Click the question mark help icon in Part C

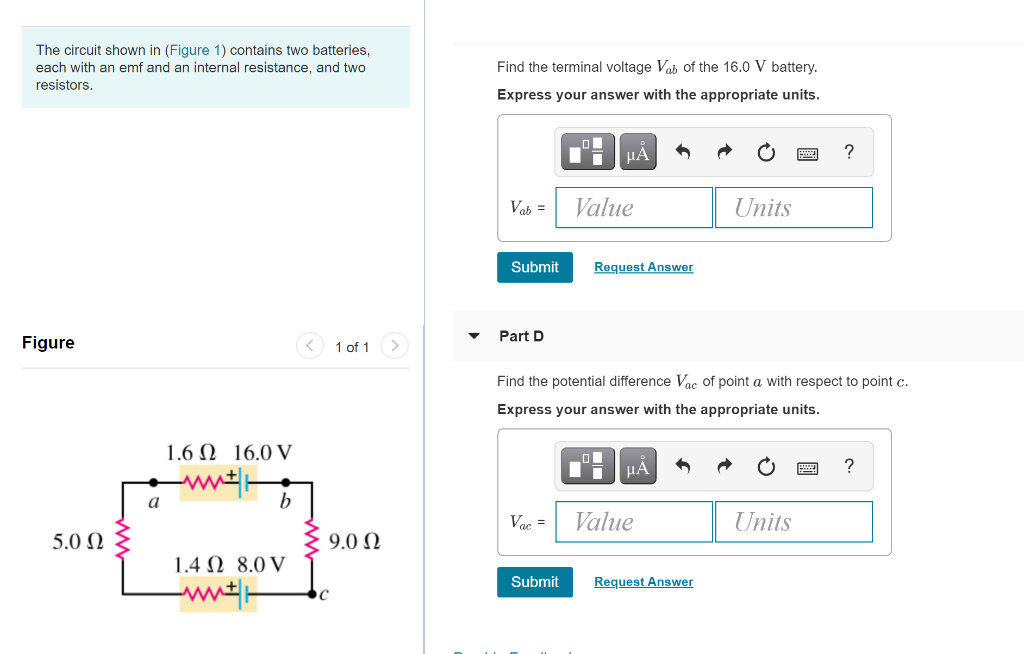point(848,151)
